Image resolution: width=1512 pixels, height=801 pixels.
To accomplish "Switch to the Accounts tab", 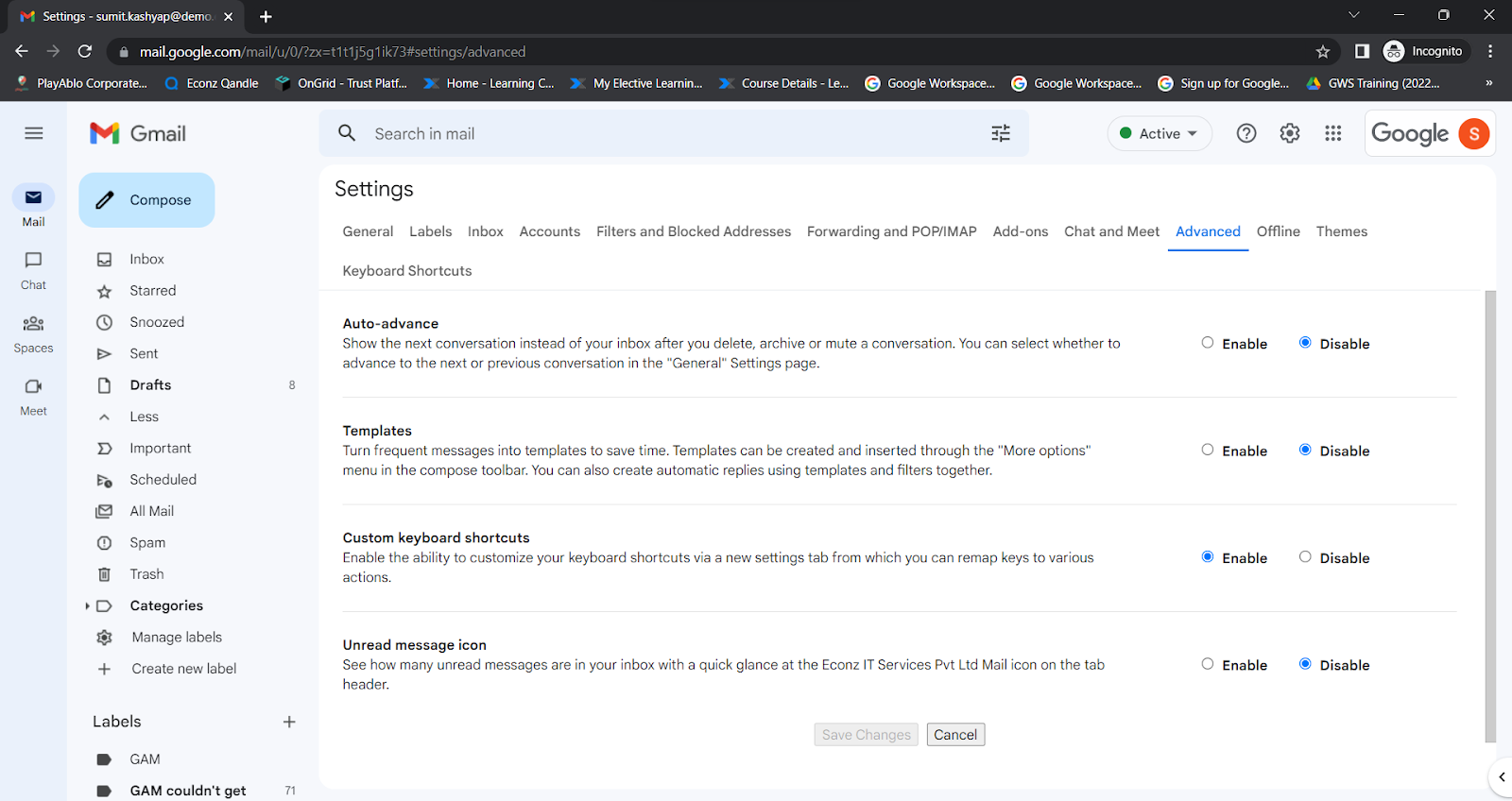I will click(x=550, y=231).
